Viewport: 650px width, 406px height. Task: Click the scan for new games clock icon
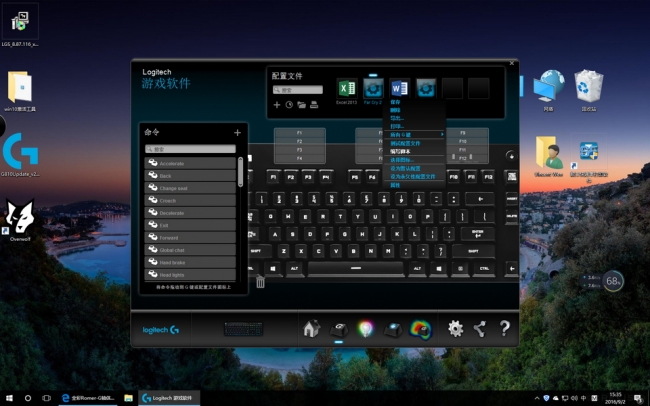(x=289, y=105)
